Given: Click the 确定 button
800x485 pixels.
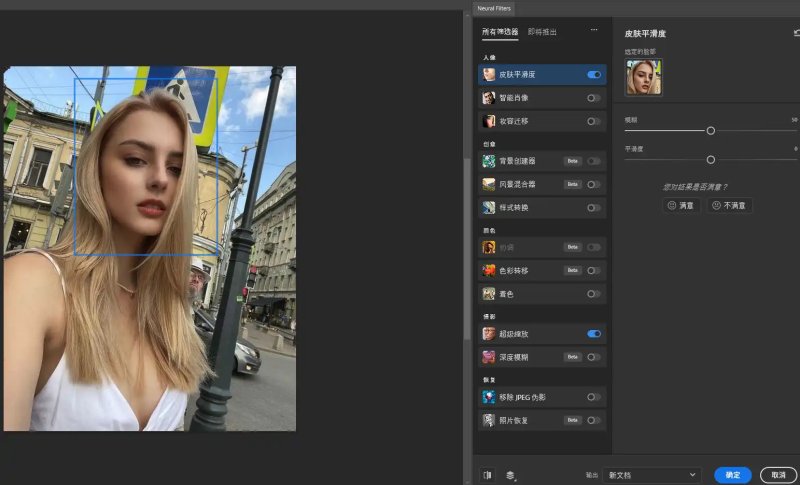Looking at the screenshot, I should point(733,475).
